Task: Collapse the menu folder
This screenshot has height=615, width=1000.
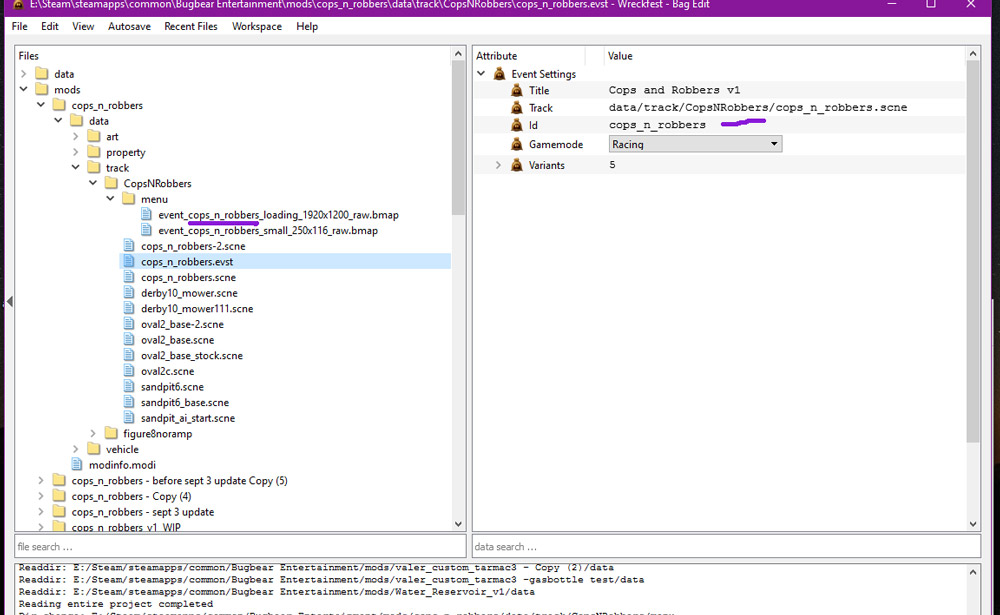Action: (110, 198)
